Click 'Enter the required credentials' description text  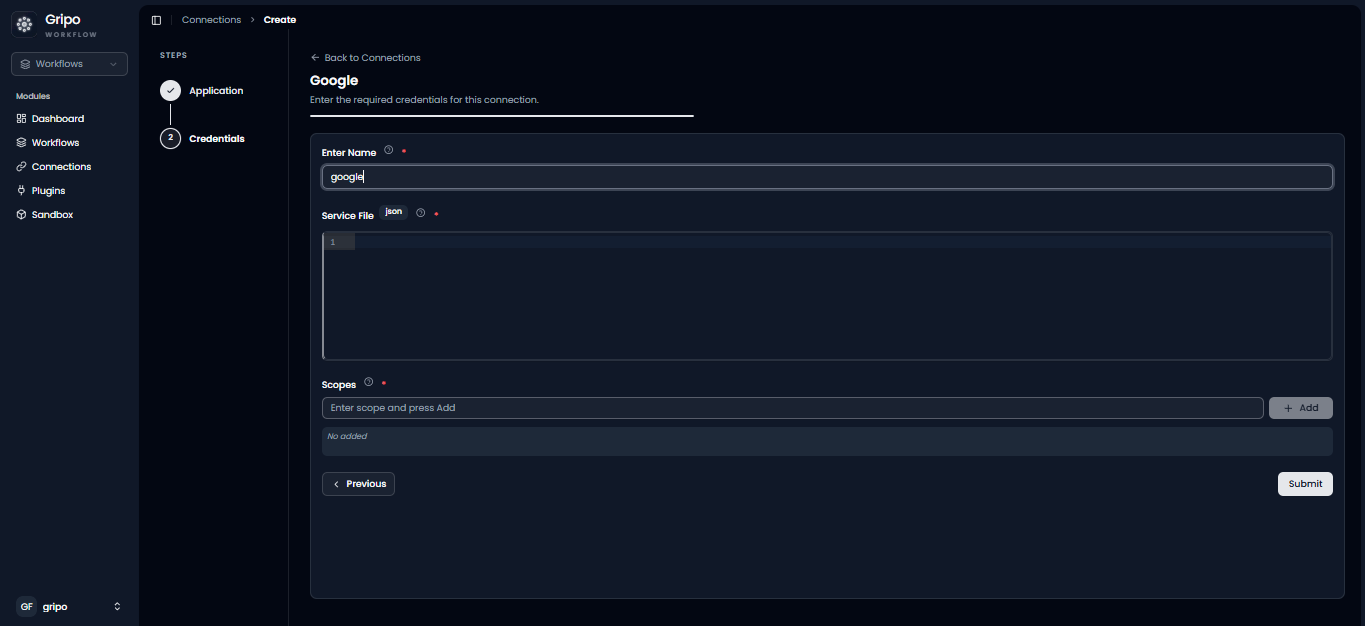pyautogui.click(x=424, y=100)
